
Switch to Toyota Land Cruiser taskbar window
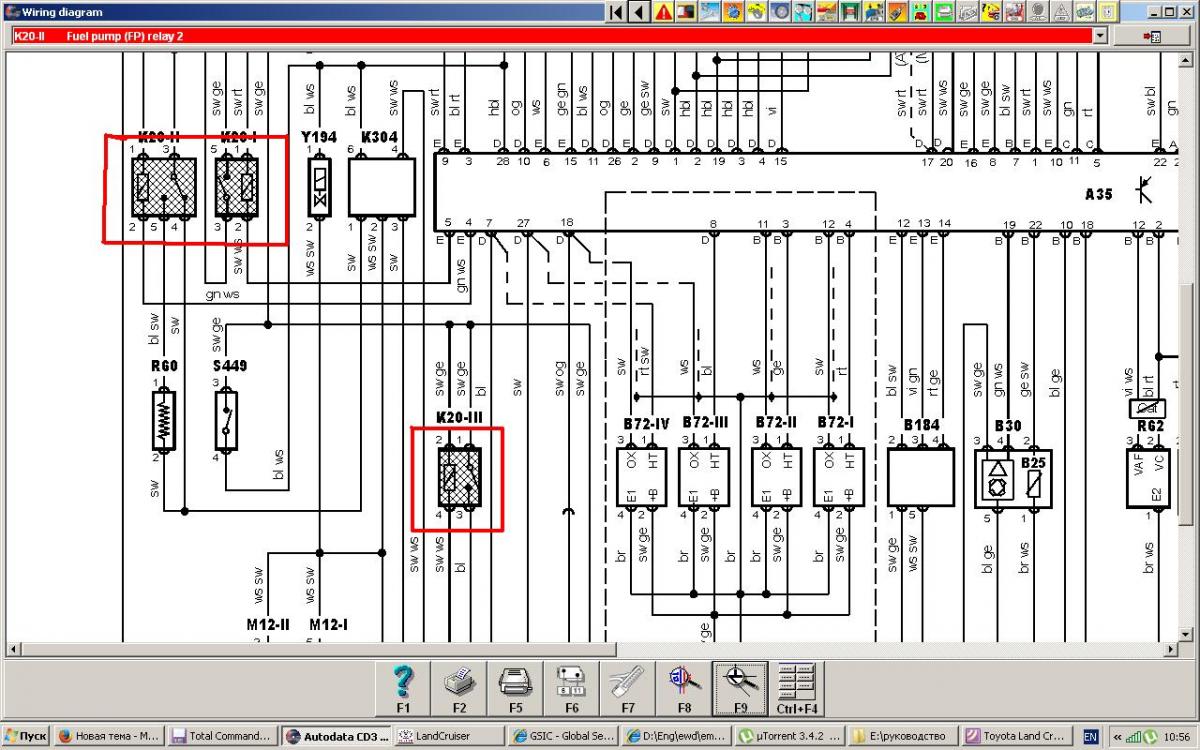coord(1017,736)
